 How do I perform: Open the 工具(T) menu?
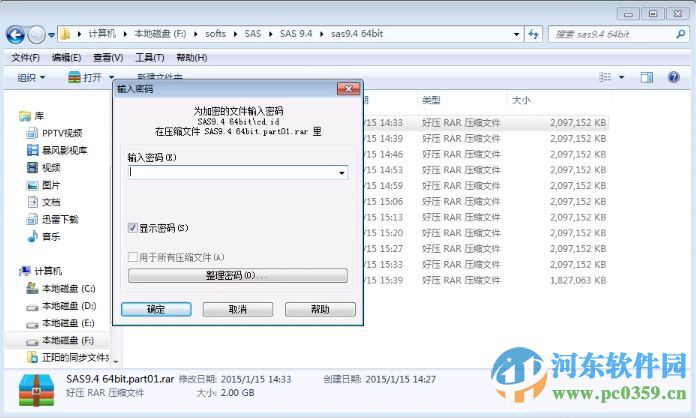(150, 58)
